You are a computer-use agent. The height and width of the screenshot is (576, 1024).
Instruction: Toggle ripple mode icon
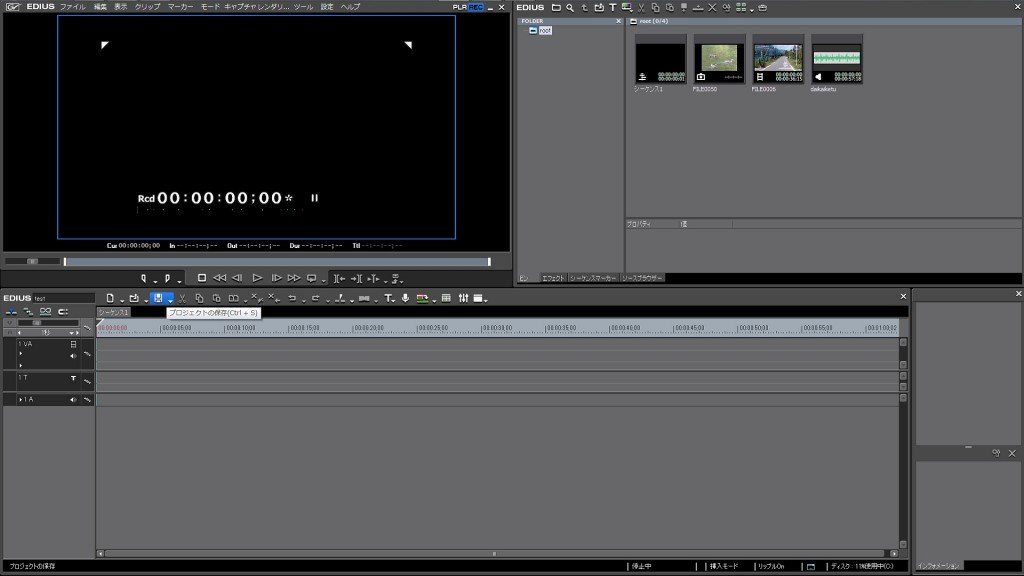point(63,312)
